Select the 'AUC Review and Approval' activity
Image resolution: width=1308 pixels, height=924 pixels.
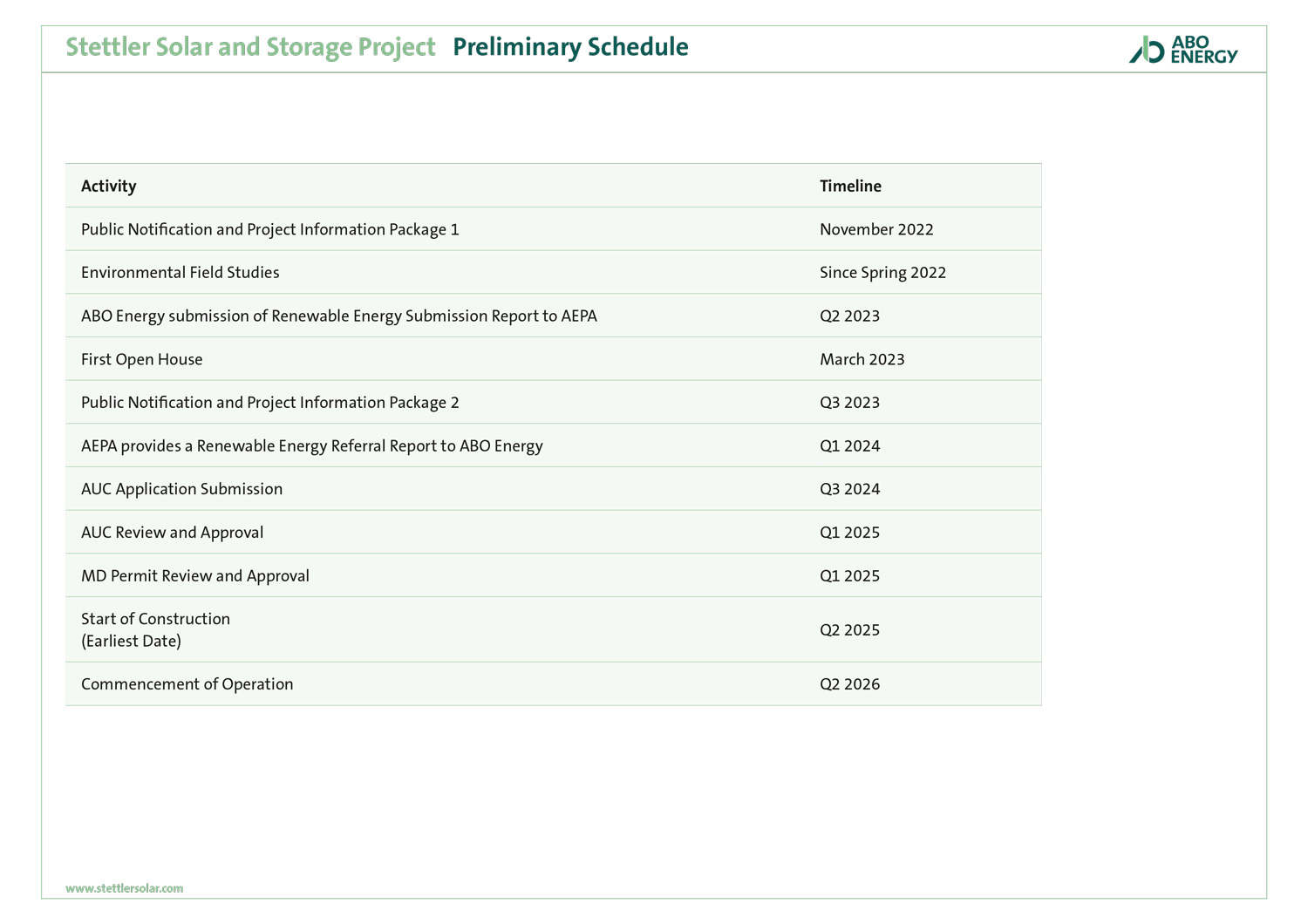tap(173, 532)
